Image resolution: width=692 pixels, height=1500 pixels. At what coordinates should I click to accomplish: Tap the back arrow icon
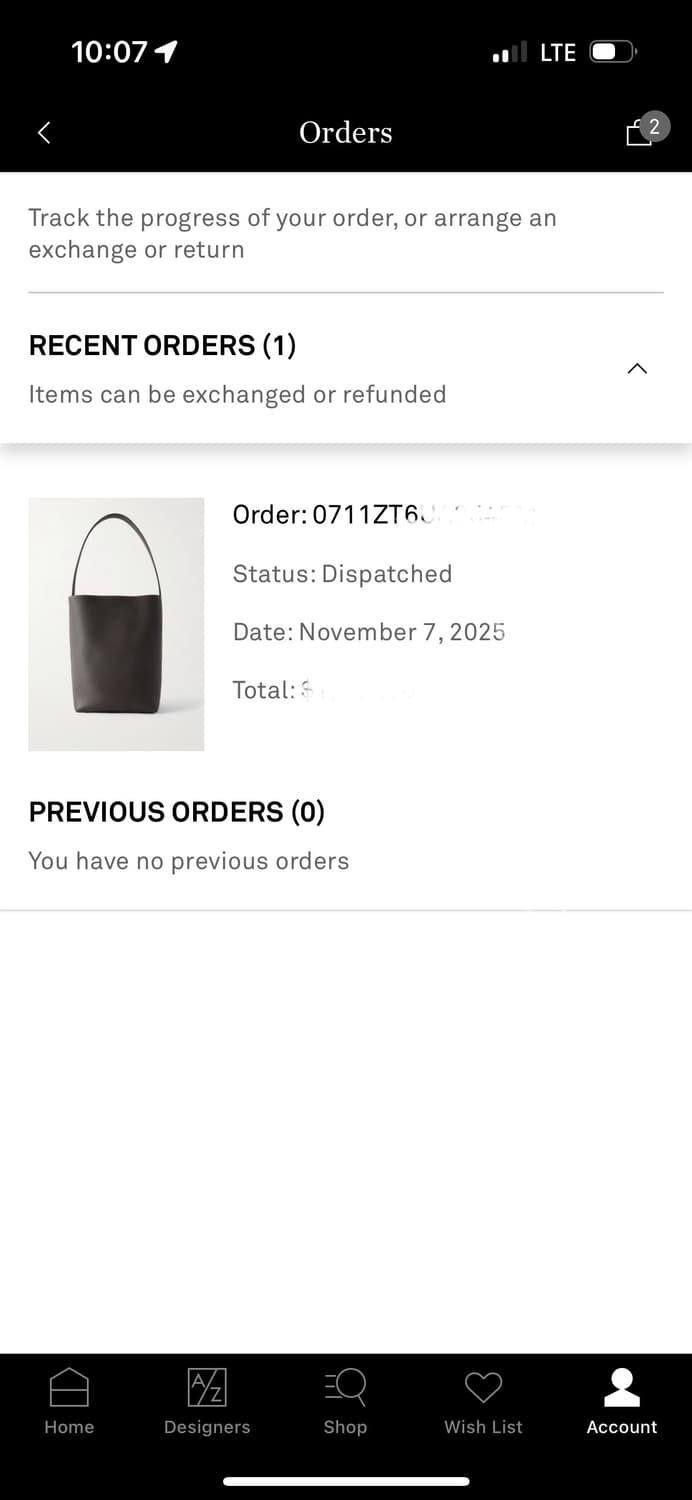pos(44,133)
